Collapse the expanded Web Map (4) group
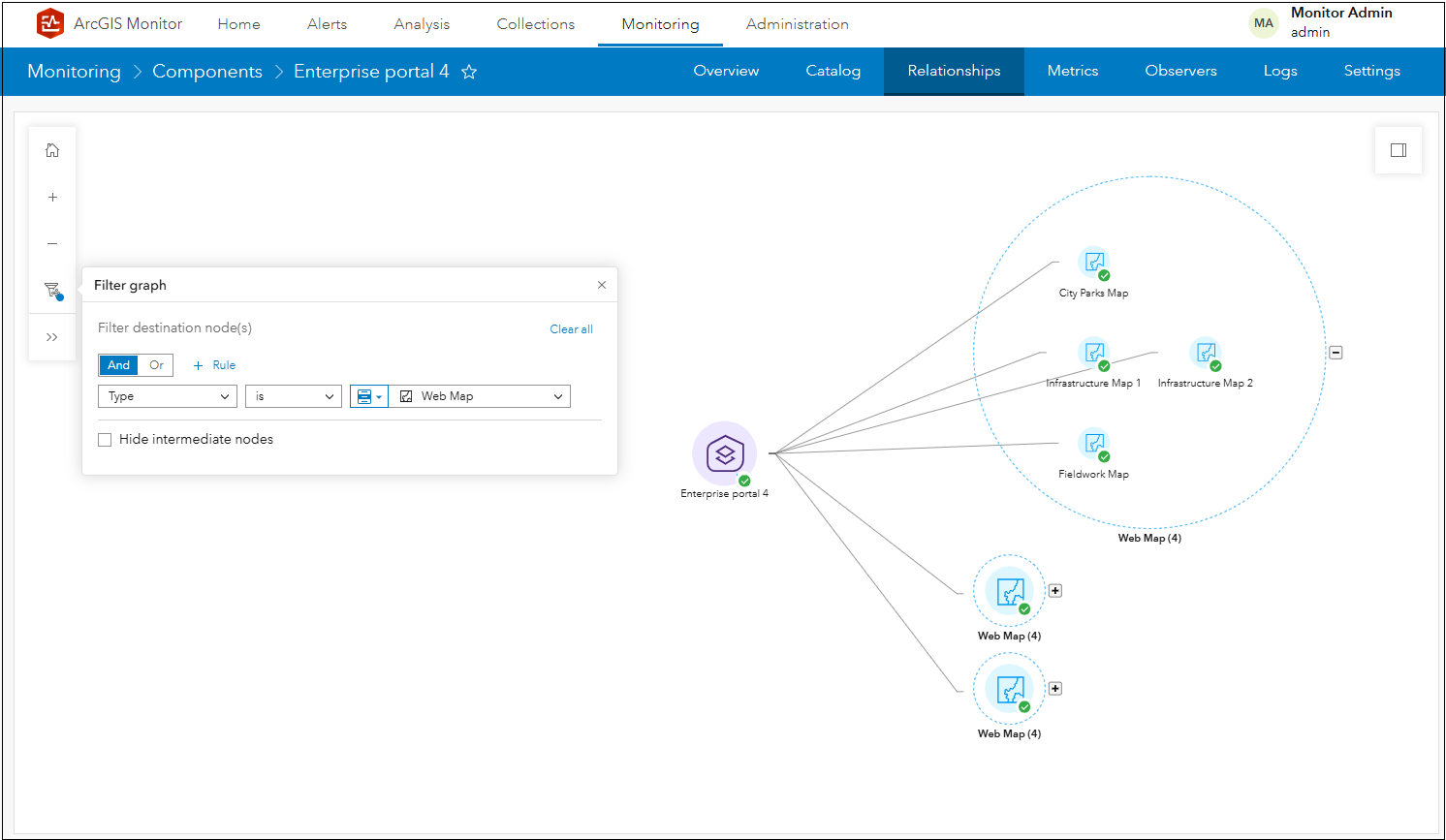This screenshot has width=1446, height=840. (x=1336, y=353)
